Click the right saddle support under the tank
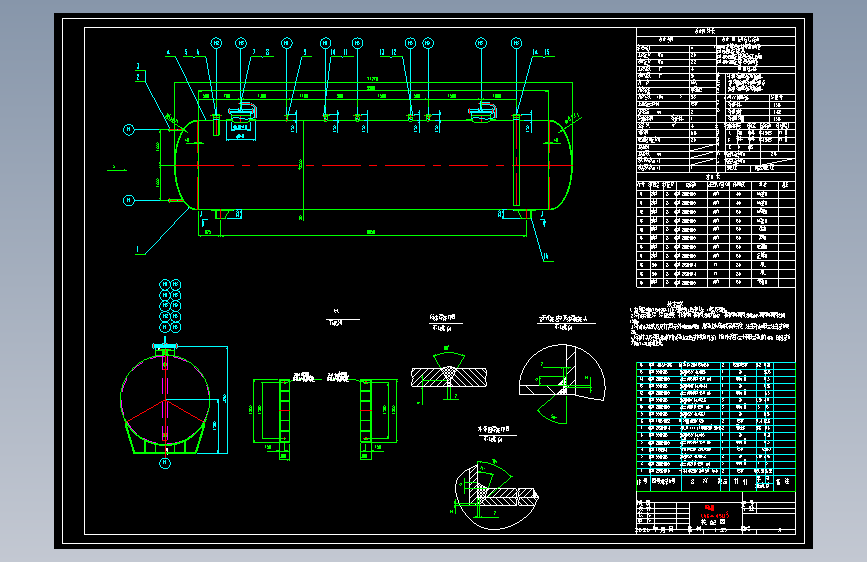867x562 pixels. 523,215
